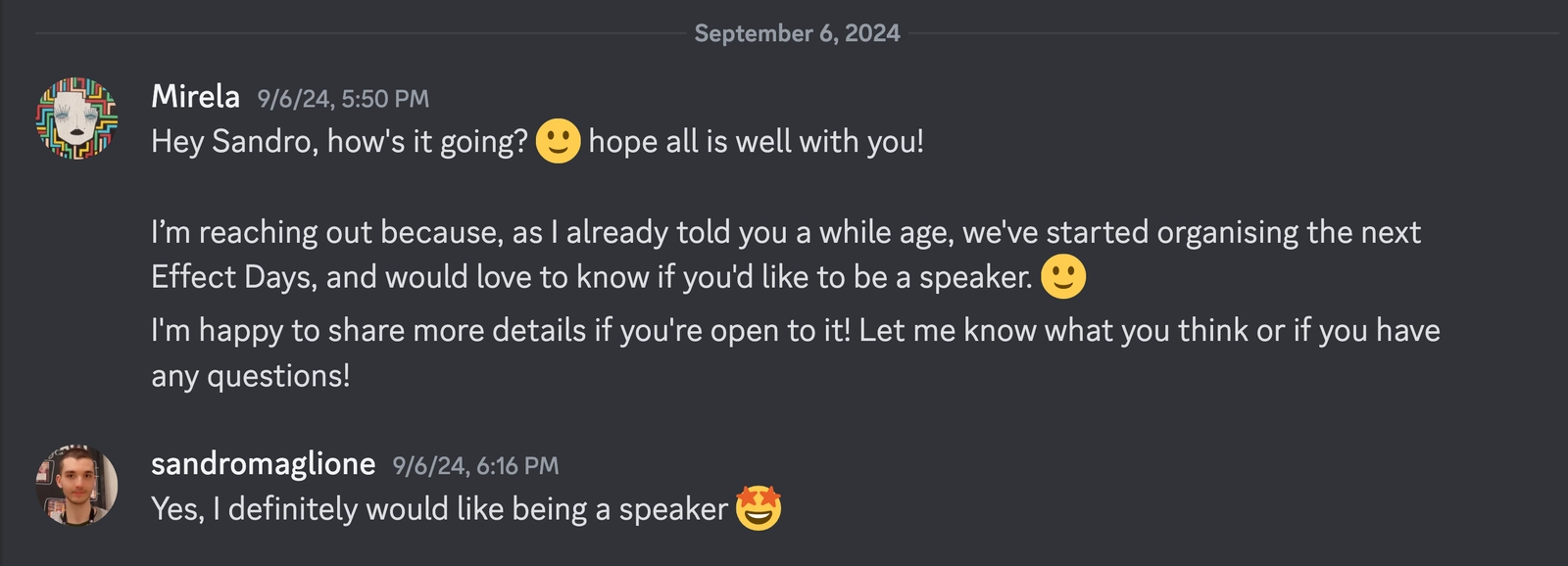Screen dimensions: 1568x566
Task: Click smiley emoji after "how's it going?"
Action: click(558, 141)
